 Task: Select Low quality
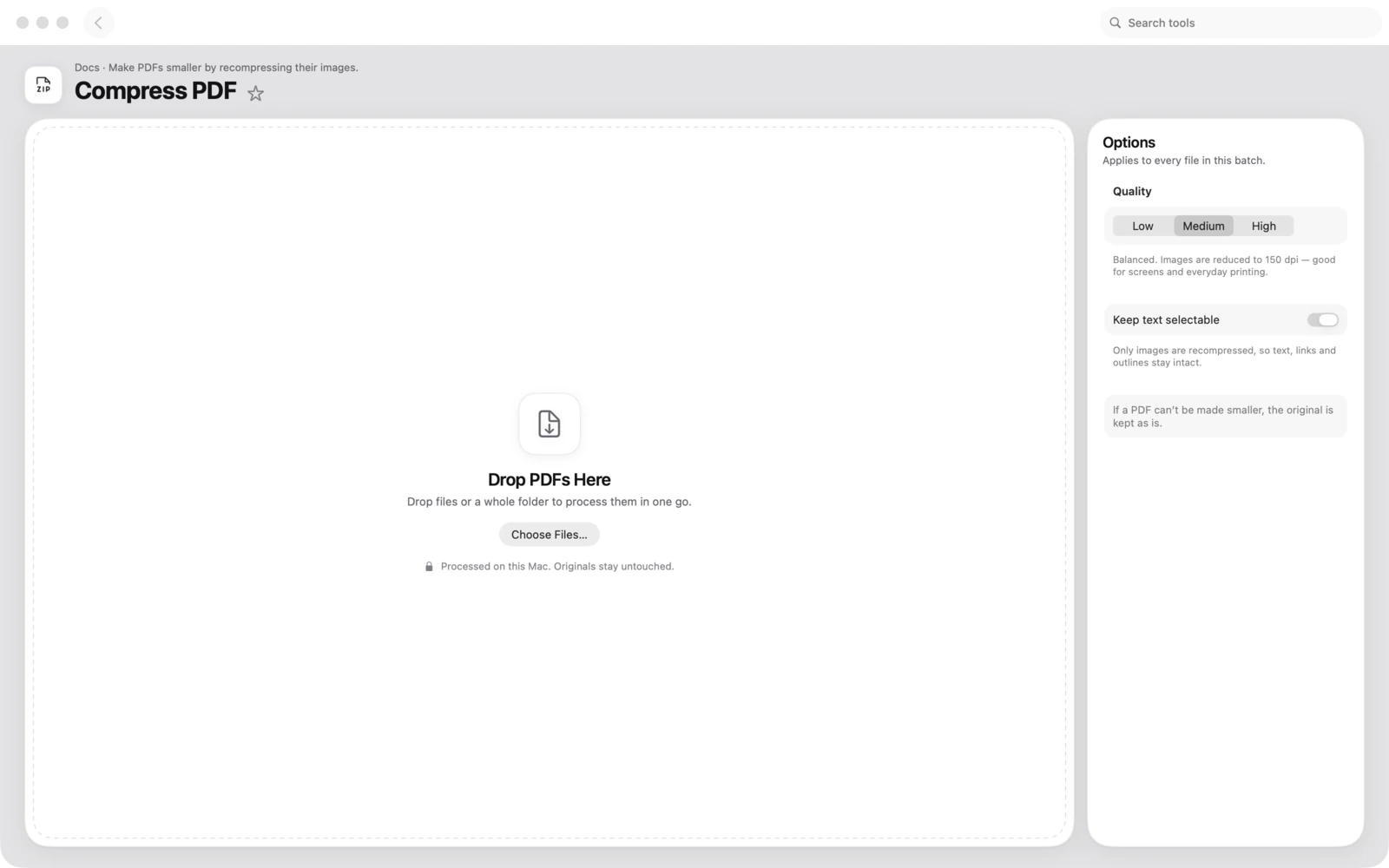pos(1142,226)
